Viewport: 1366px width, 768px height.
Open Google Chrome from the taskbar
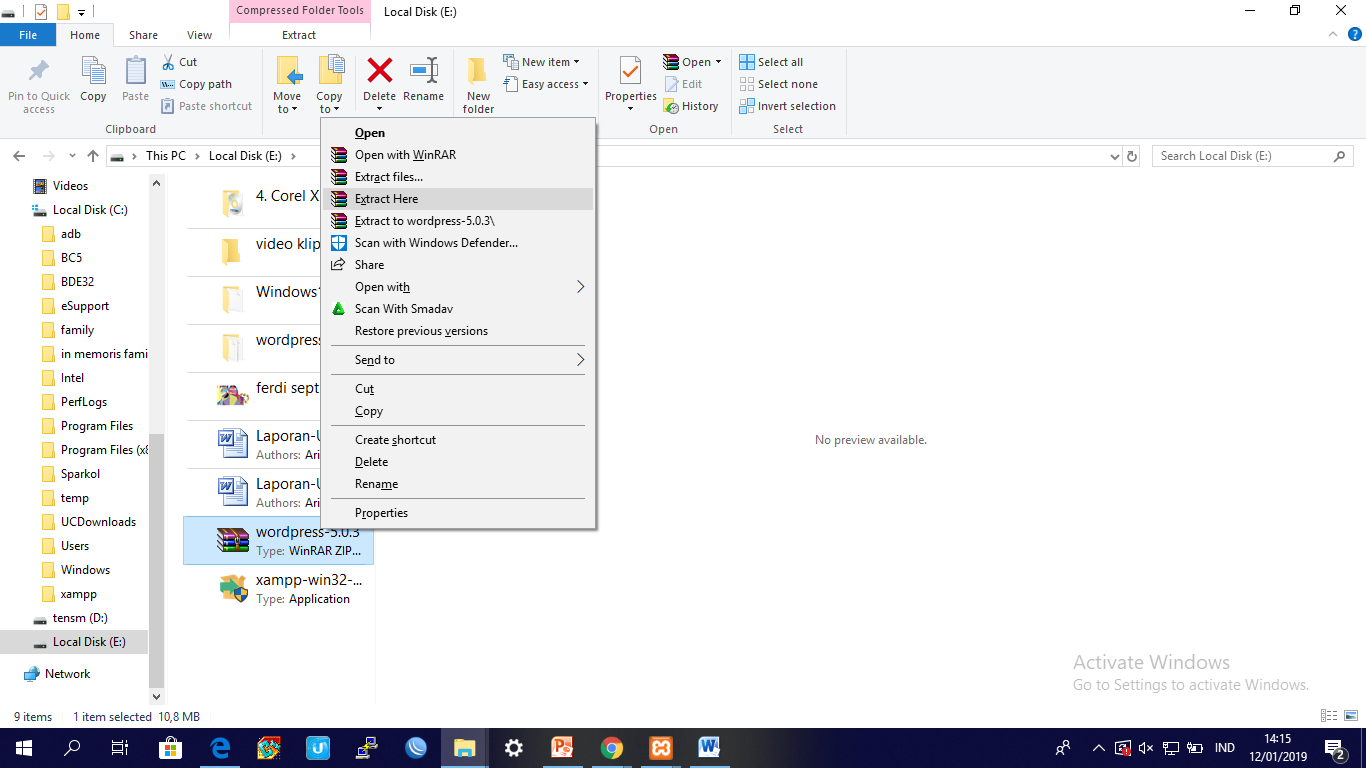(612, 748)
